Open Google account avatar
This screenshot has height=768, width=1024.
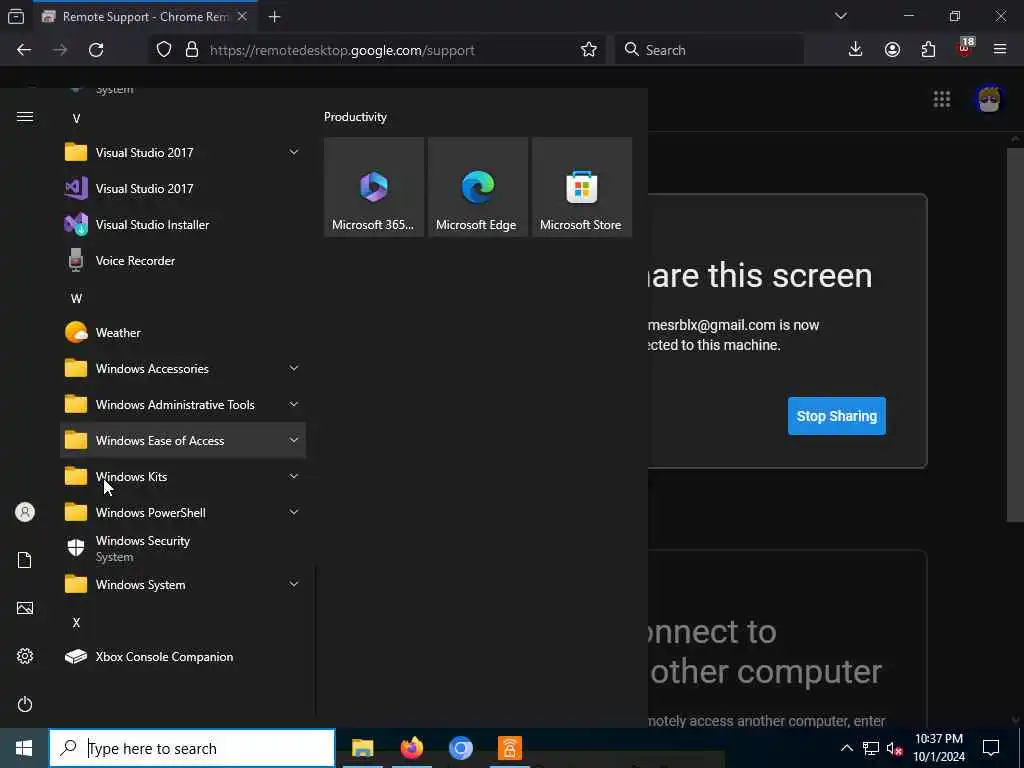[x=989, y=99]
